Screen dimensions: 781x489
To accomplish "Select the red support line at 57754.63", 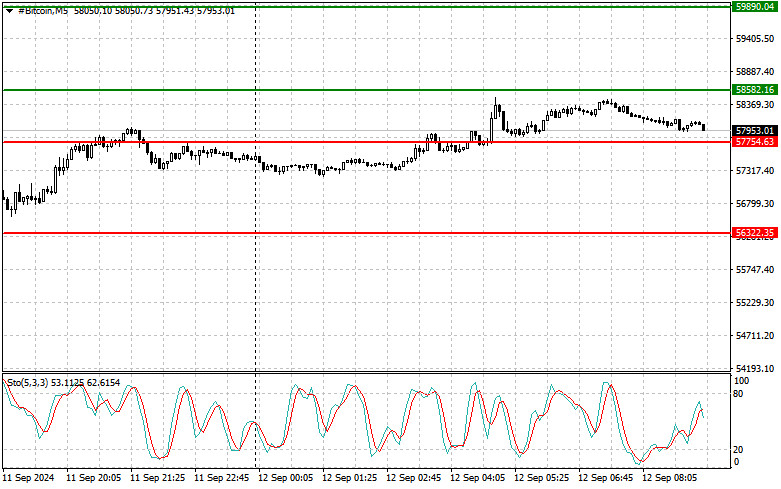I will tap(367, 142).
